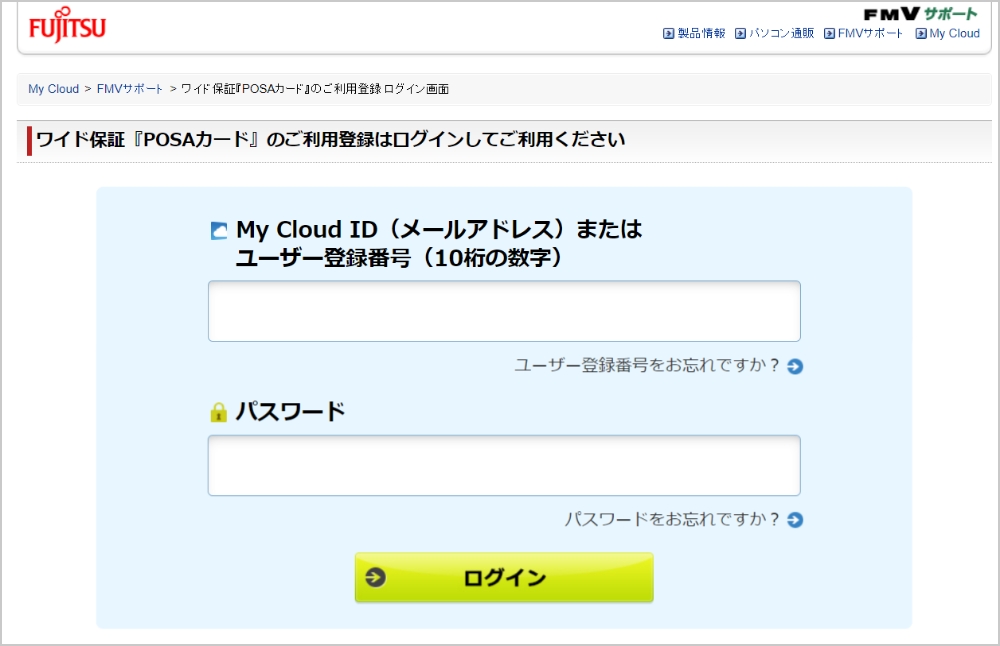Click the arrow icon beside パソコン通販
Screen dimensions: 1000x646
[x=741, y=34]
